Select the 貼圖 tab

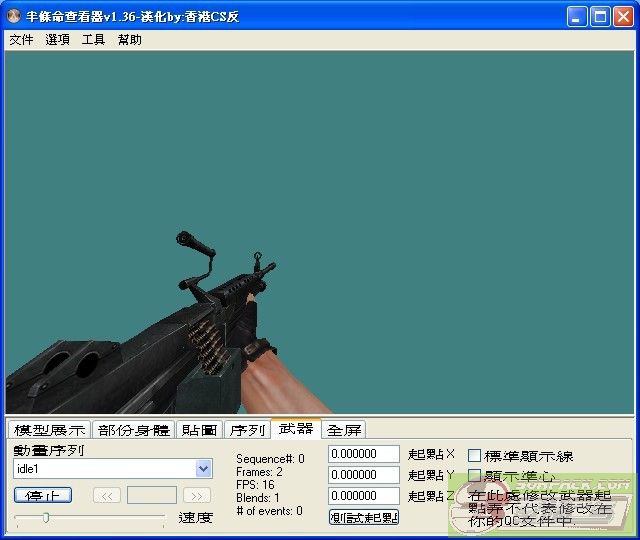coord(199,430)
